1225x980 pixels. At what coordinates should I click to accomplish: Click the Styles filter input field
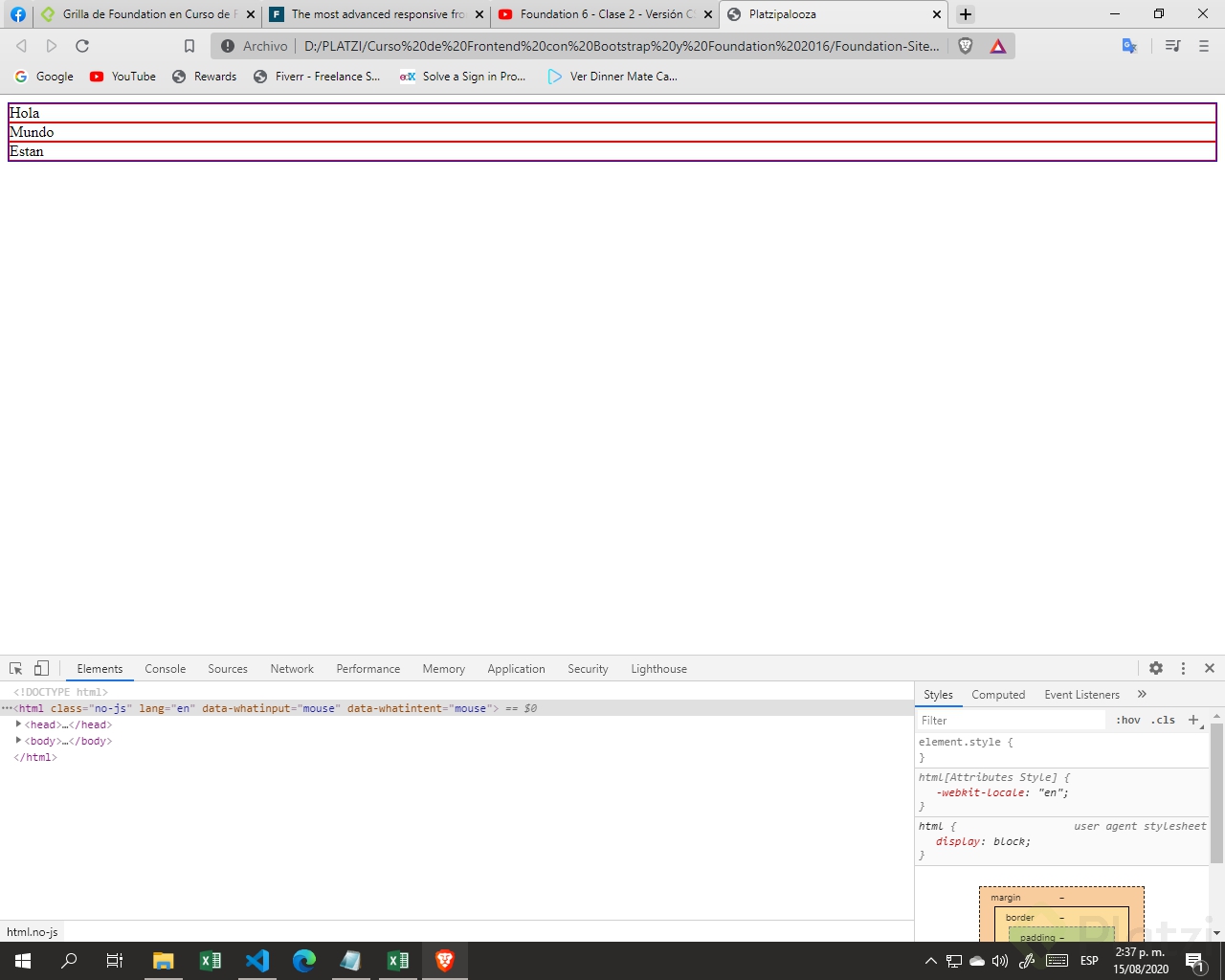tap(1013, 721)
